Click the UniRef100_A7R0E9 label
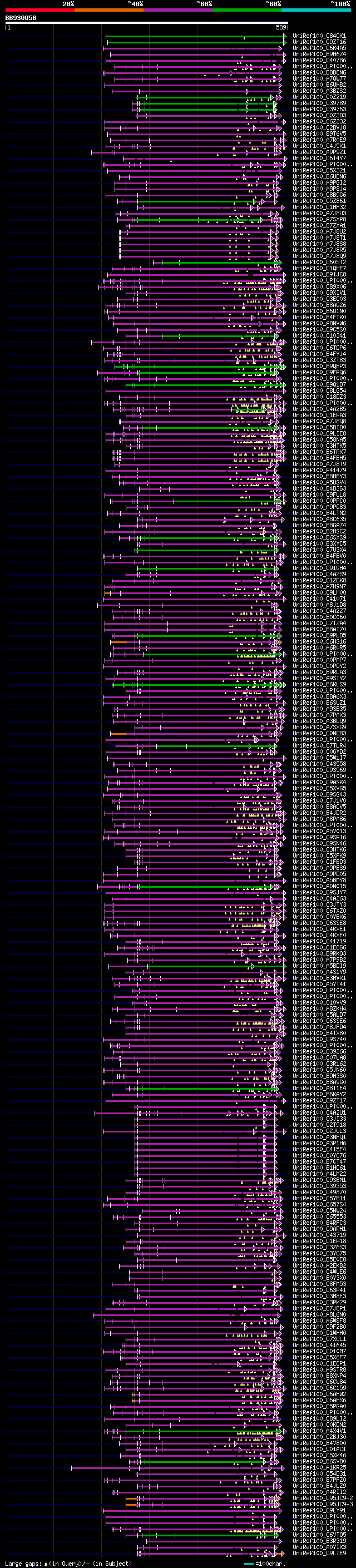 click(x=319, y=140)
